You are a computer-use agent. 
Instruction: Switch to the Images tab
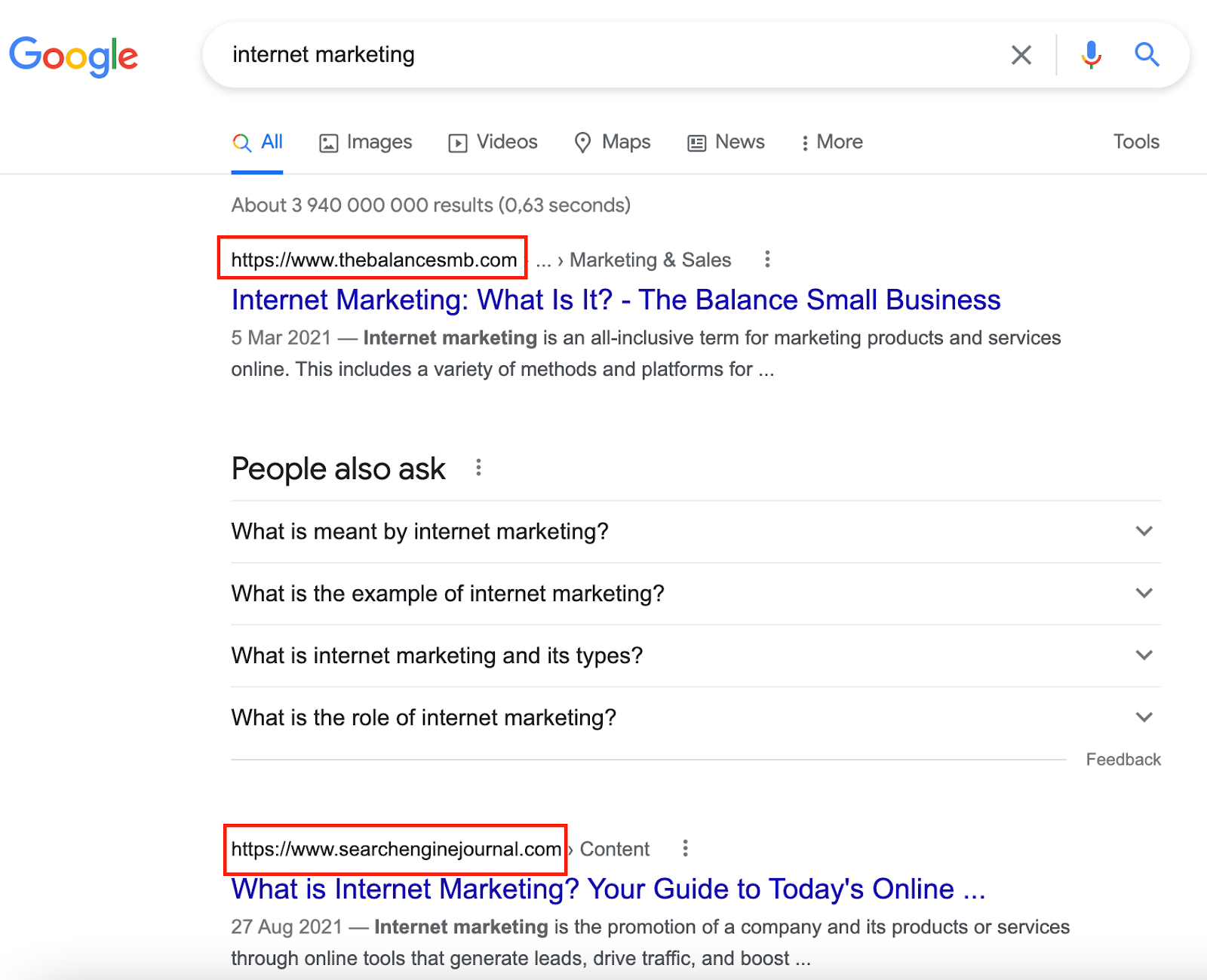pyautogui.click(x=366, y=143)
